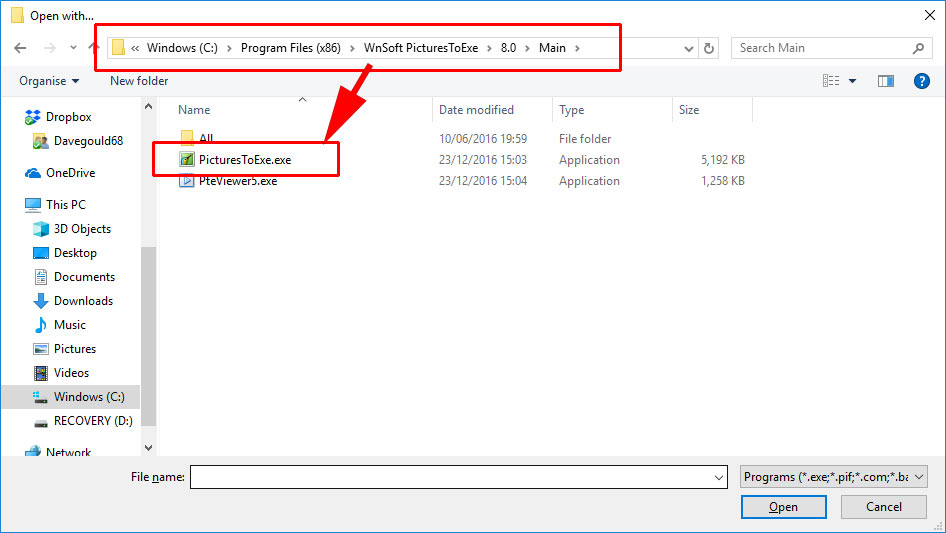Open the Organise menu

point(49,81)
